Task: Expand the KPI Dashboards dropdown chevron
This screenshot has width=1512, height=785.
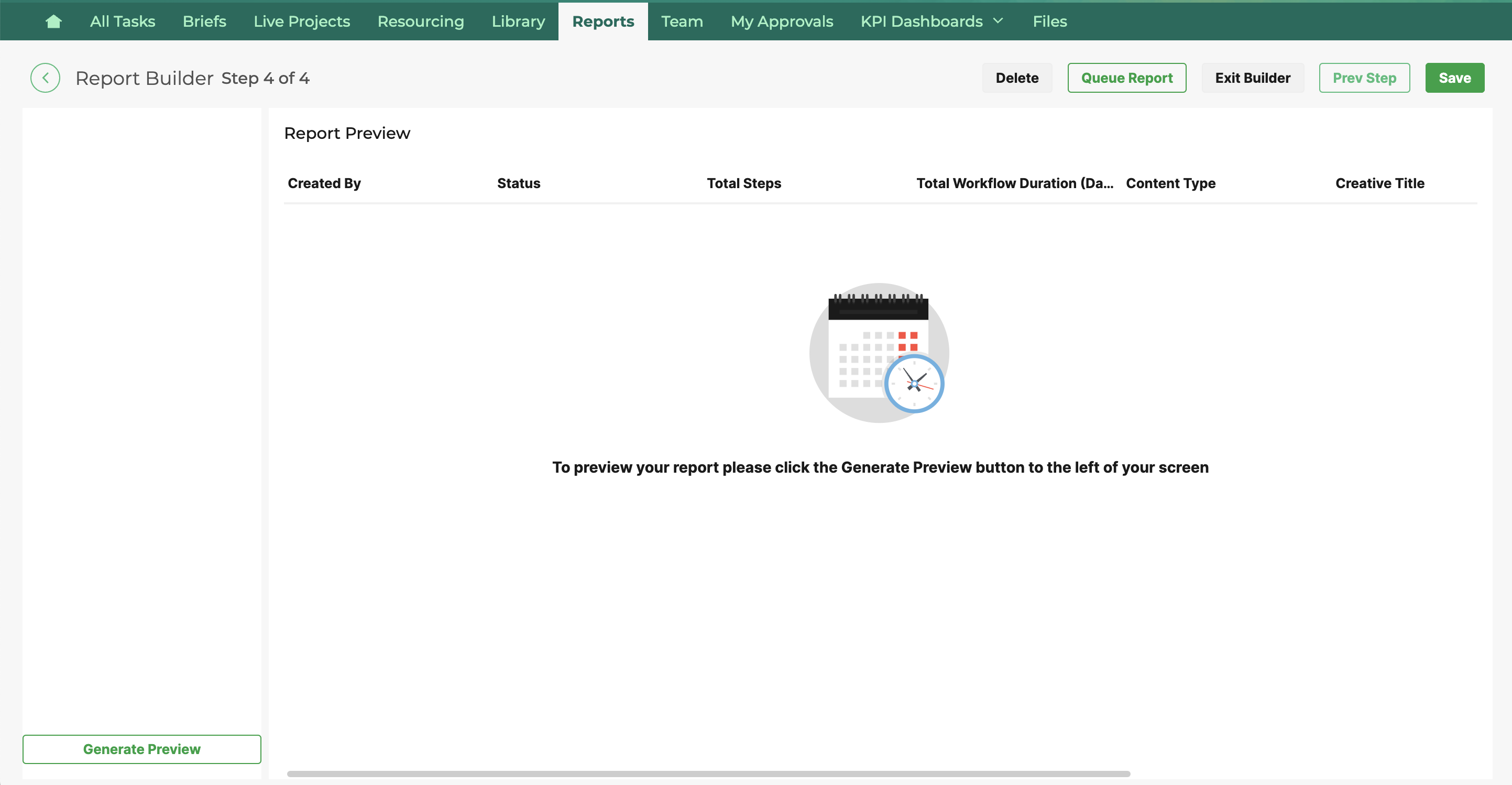Action: point(998,21)
